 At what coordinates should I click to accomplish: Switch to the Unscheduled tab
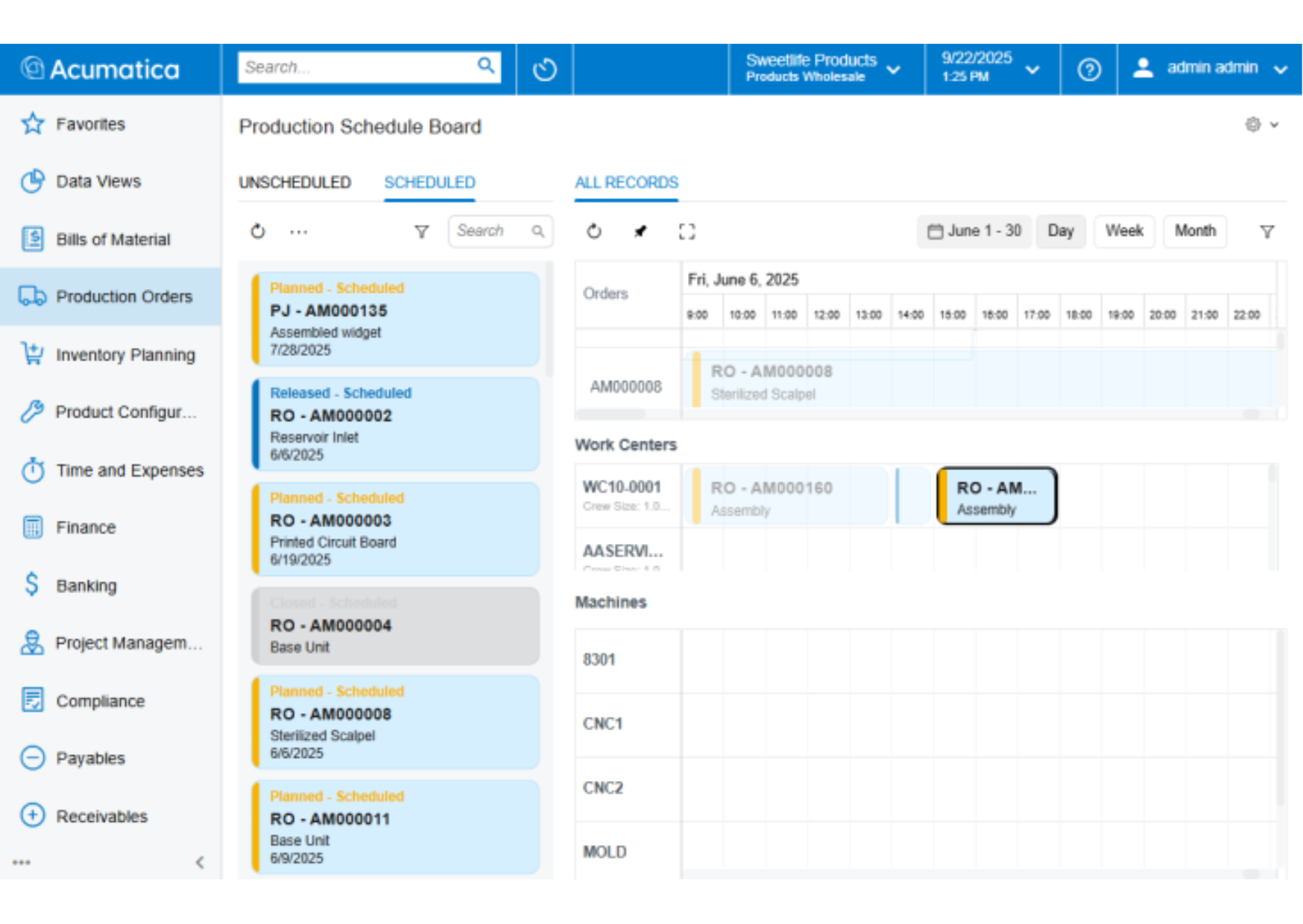pos(295,183)
